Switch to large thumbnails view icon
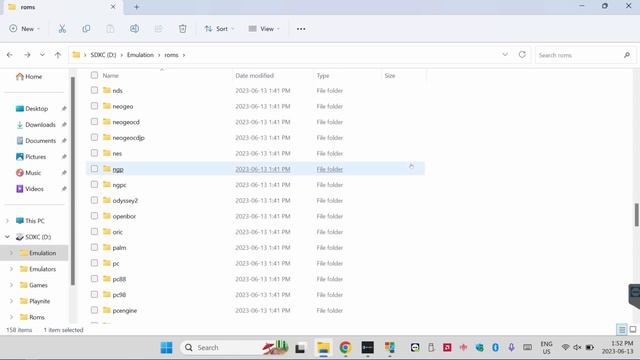640x360 pixels. (633, 329)
